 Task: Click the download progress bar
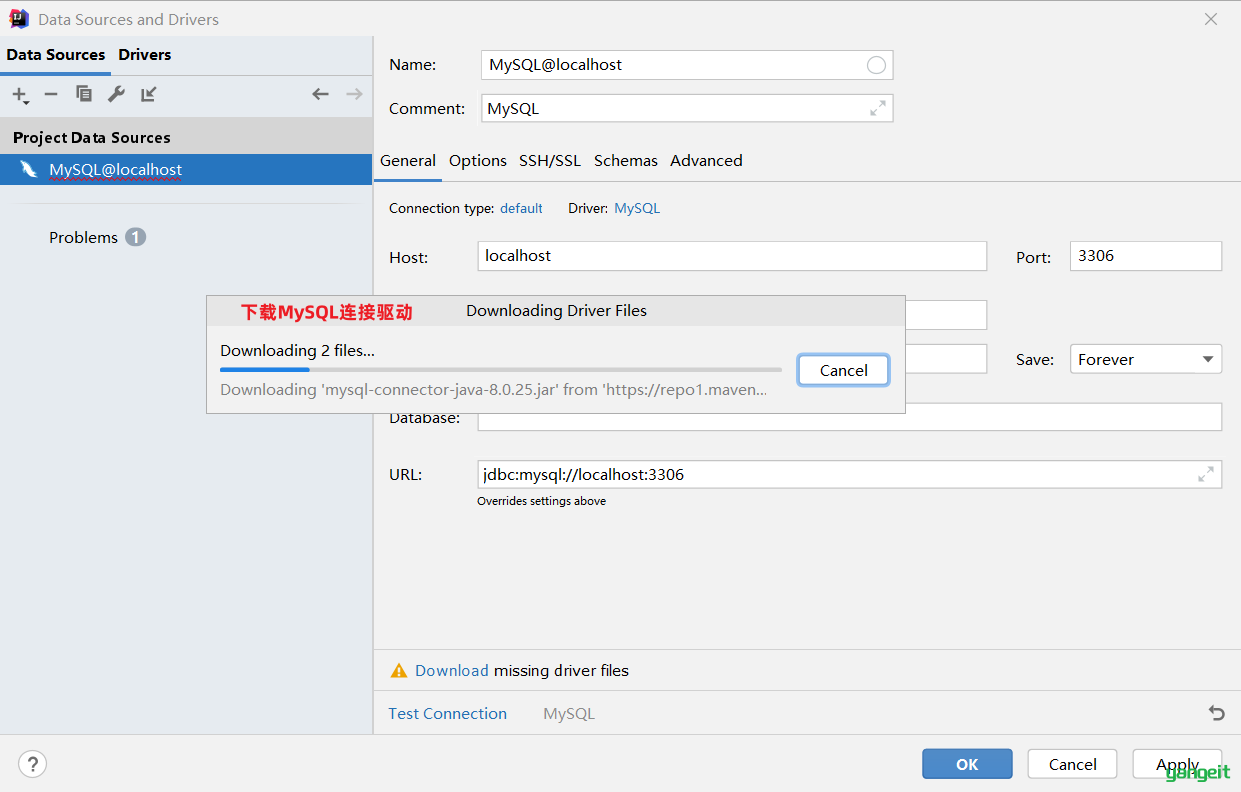tap(501, 370)
